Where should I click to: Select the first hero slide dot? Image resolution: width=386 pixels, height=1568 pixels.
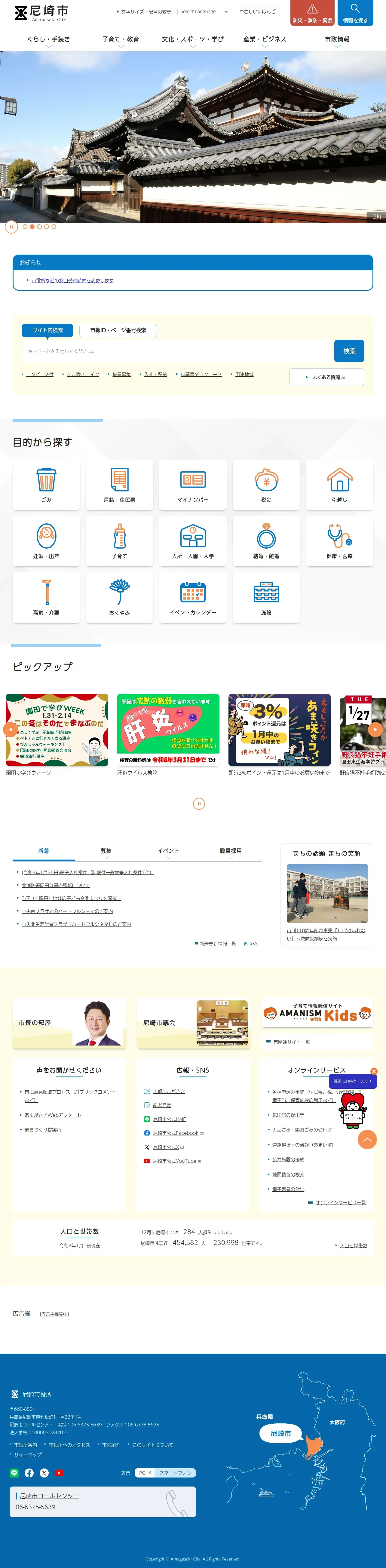(25, 226)
